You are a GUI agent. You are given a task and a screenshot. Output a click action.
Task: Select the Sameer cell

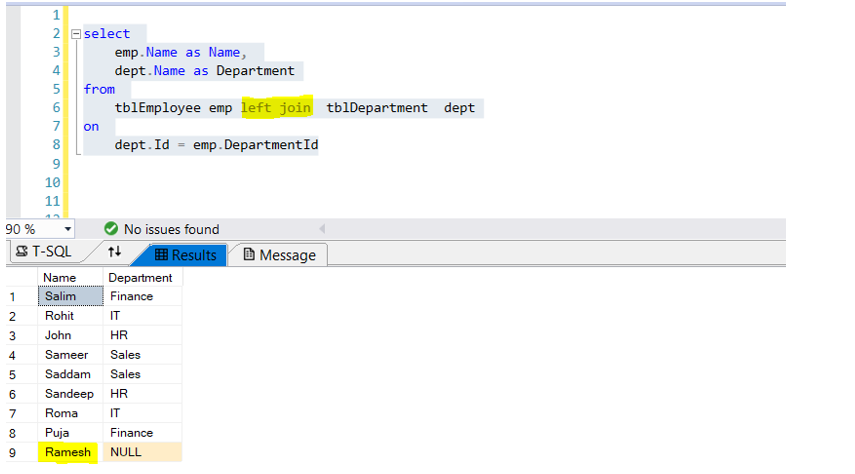click(70, 355)
